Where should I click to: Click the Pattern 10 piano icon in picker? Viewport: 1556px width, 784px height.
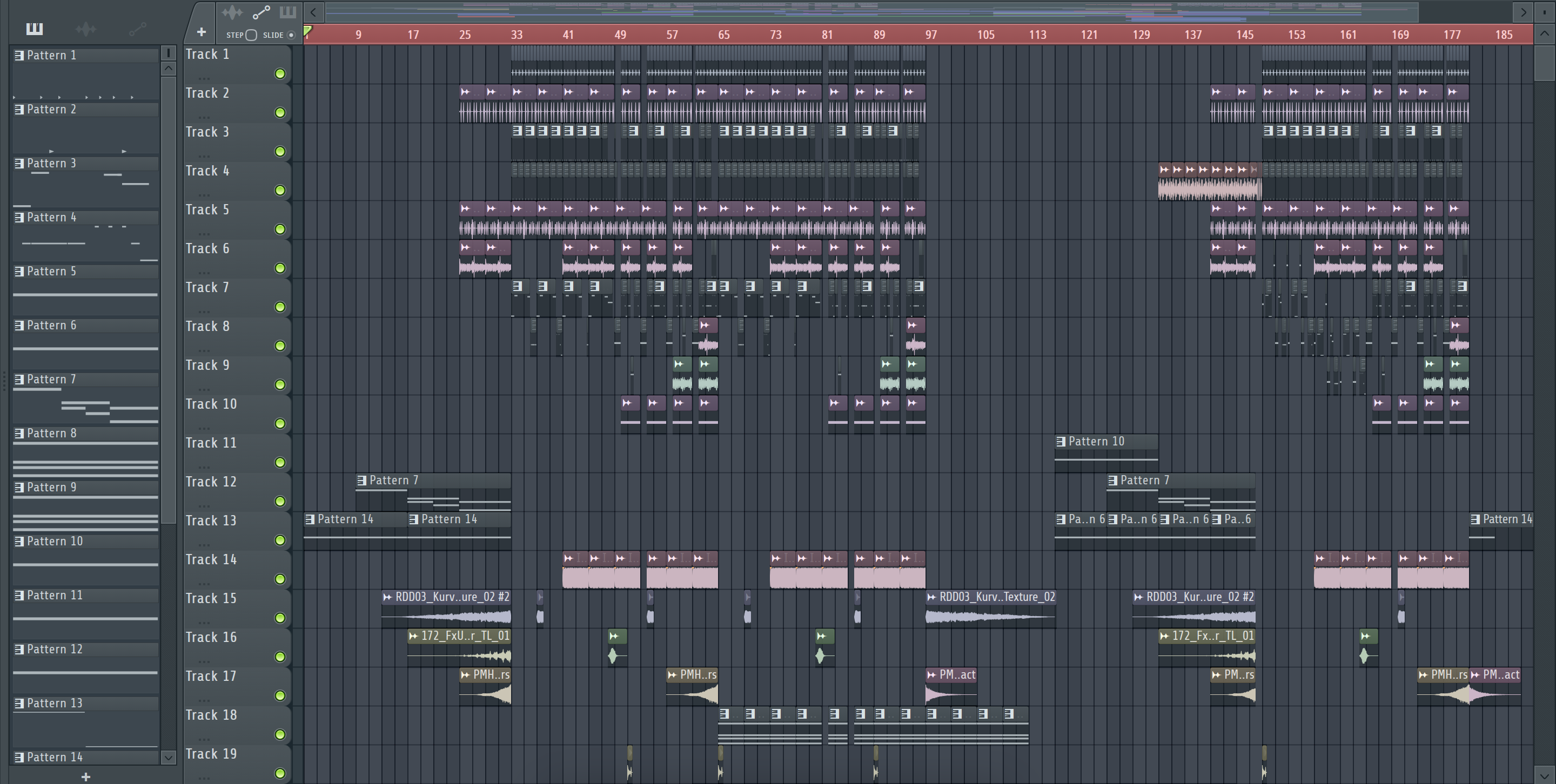(19, 542)
